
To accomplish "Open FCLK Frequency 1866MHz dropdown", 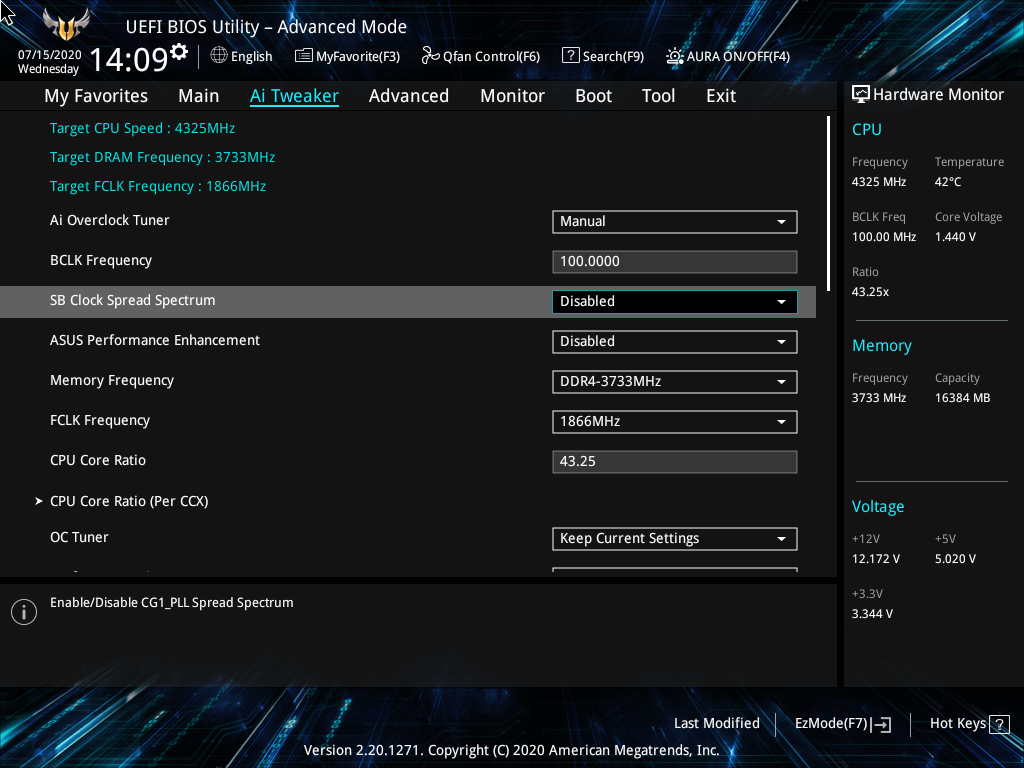I will click(675, 421).
